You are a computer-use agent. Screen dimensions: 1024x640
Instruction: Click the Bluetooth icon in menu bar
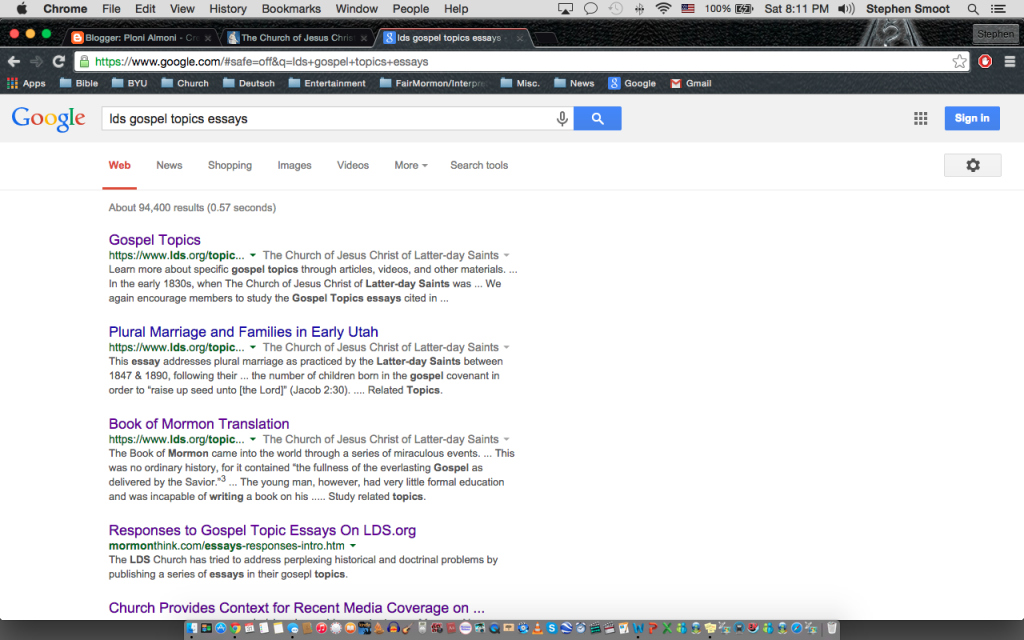[x=639, y=8]
